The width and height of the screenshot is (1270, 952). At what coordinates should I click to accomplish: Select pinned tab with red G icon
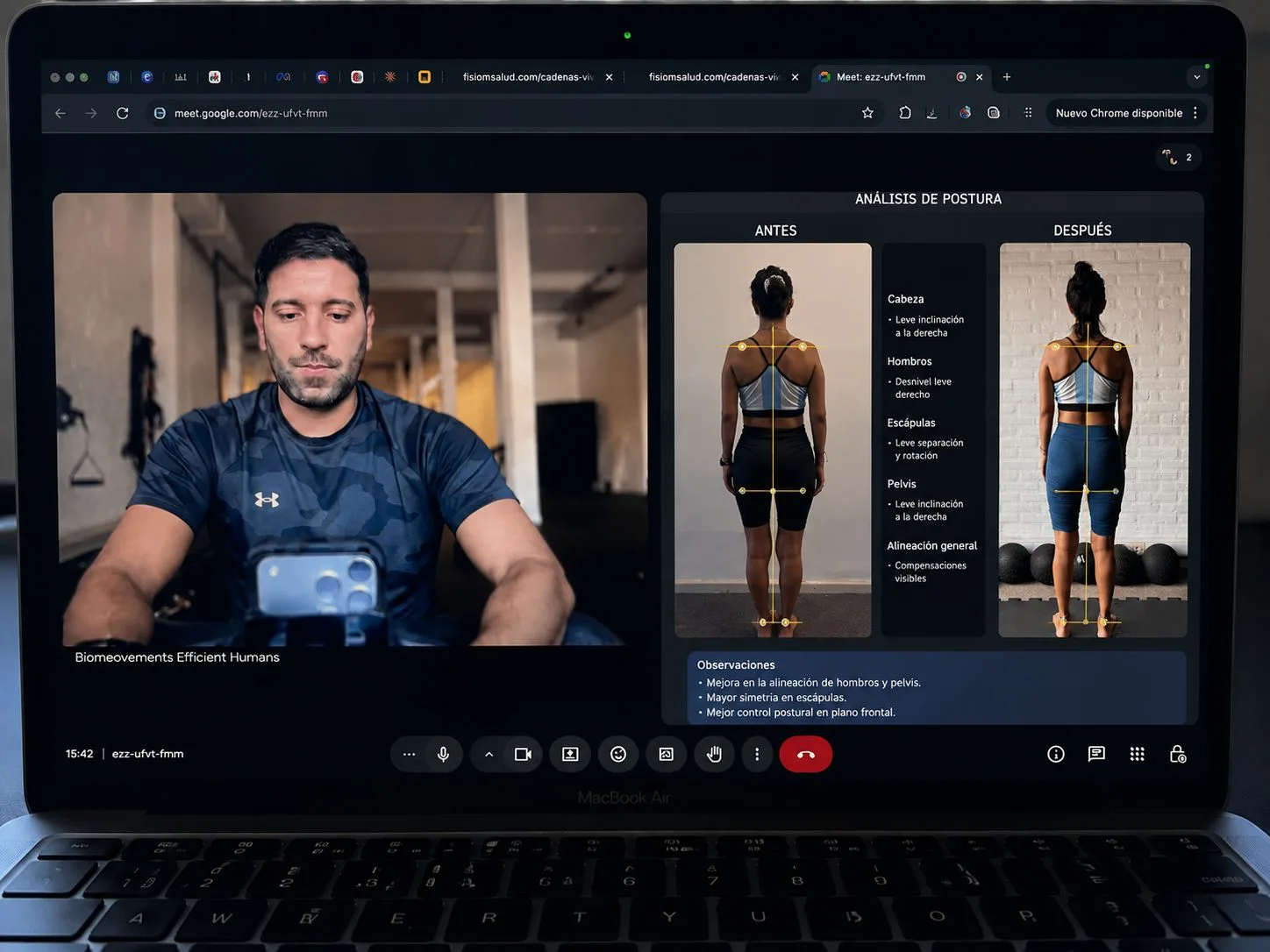[323, 77]
